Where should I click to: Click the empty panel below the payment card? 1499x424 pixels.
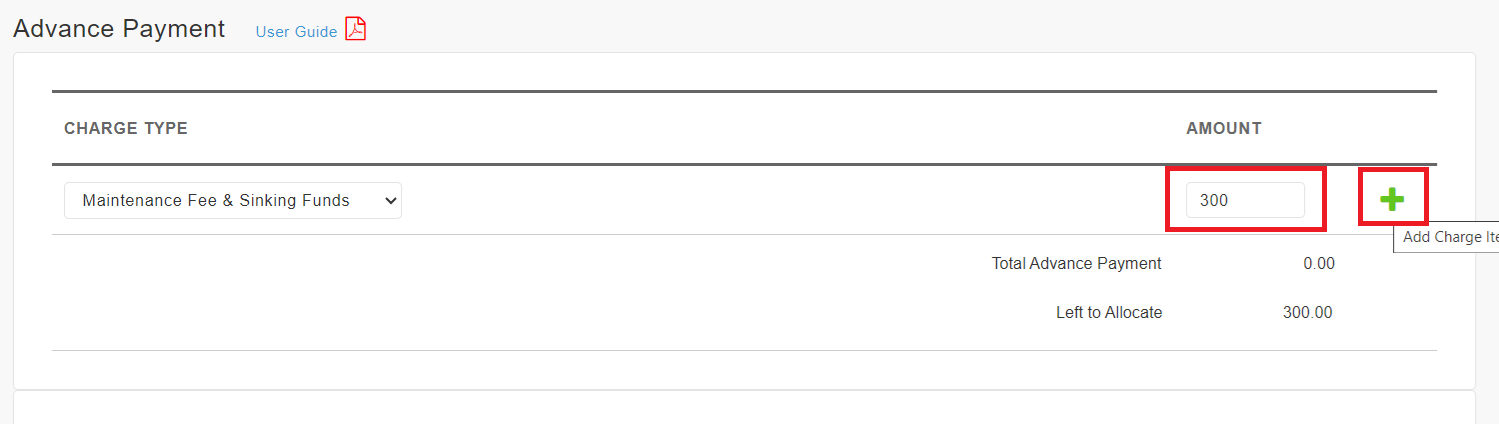pyautogui.click(x=744, y=407)
